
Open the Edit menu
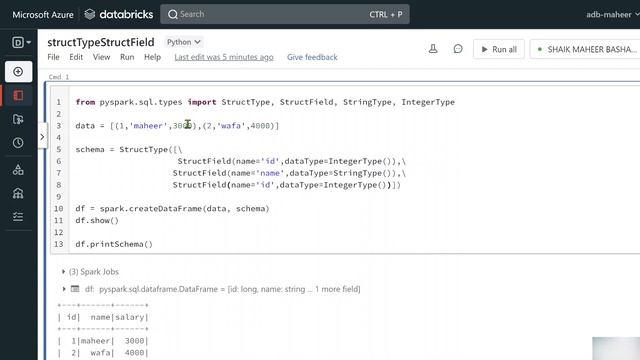tap(76, 57)
